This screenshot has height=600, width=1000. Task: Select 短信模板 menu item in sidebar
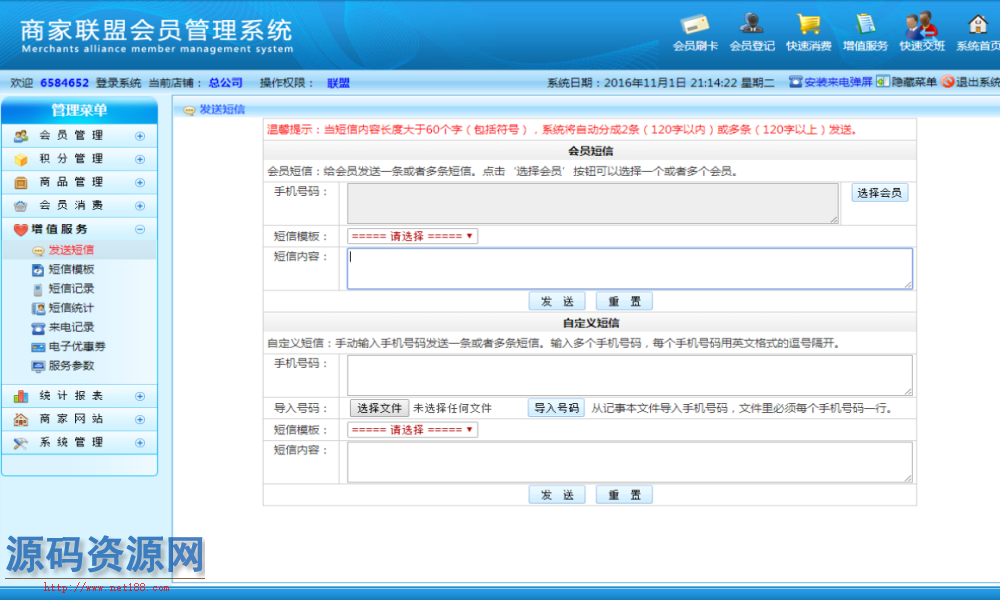pos(71,269)
